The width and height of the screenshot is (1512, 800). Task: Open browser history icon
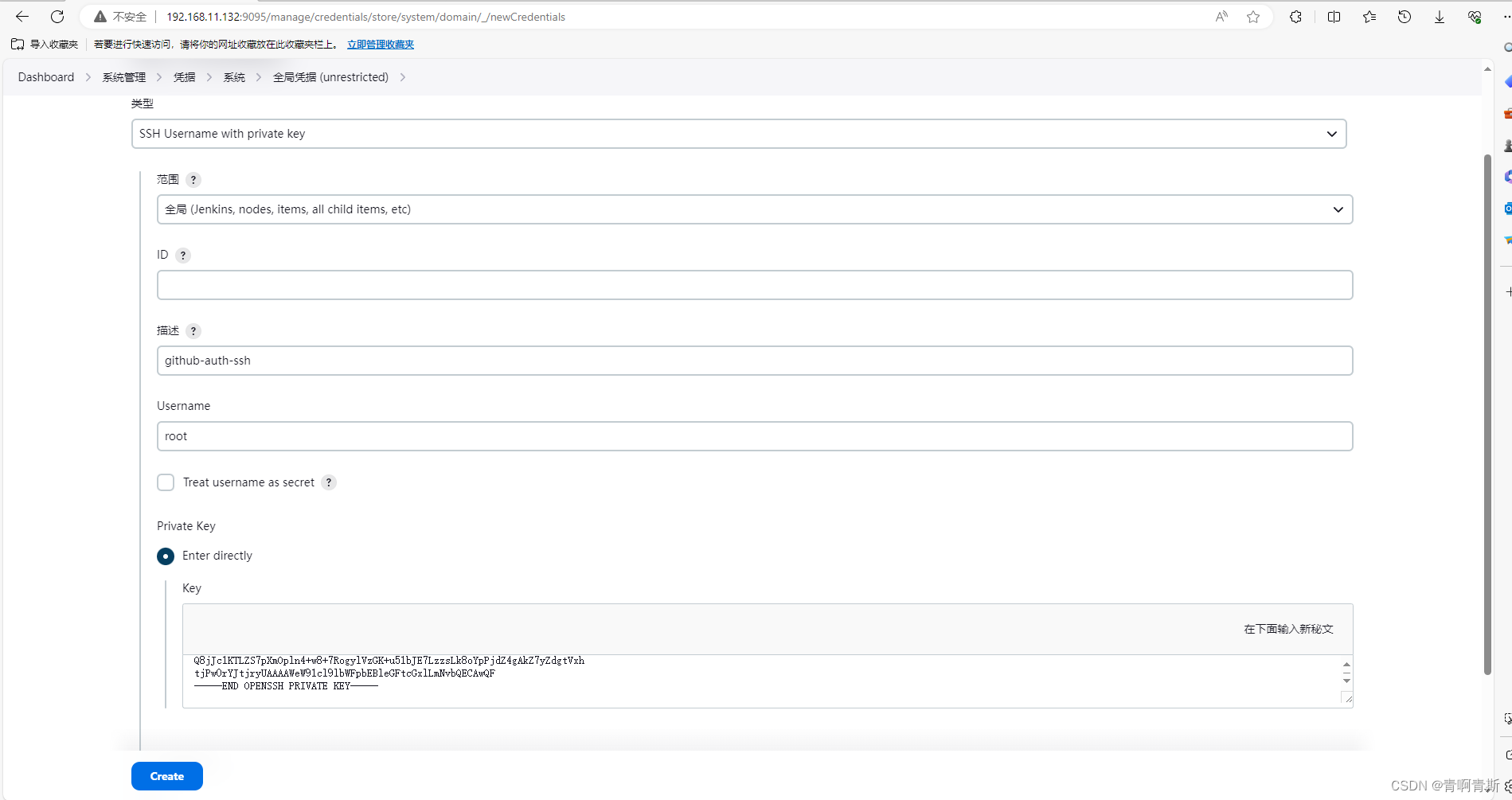pos(1405,17)
